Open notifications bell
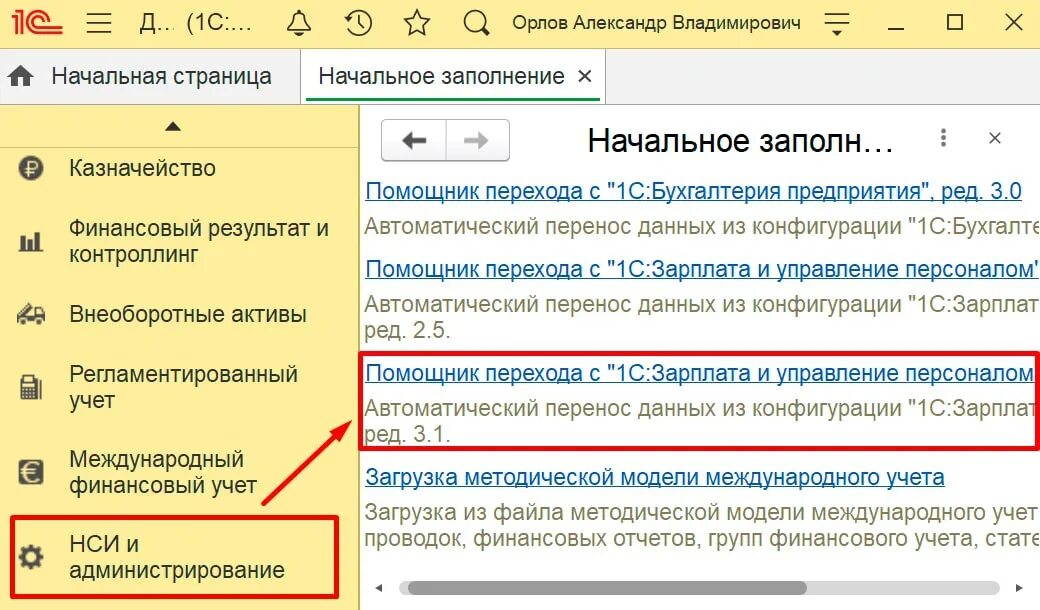The height and width of the screenshot is (610, 1040). [298, 23]
